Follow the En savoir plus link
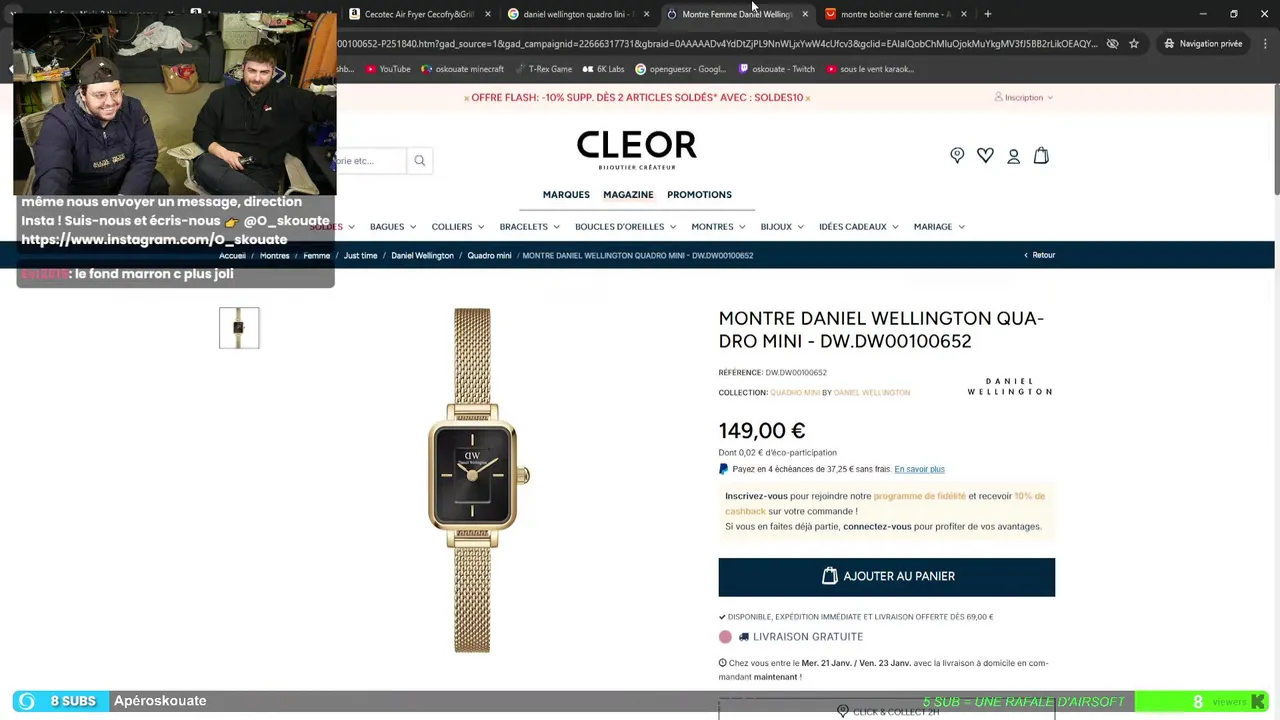Viewport: 1280px width, 720px height. 919,469
